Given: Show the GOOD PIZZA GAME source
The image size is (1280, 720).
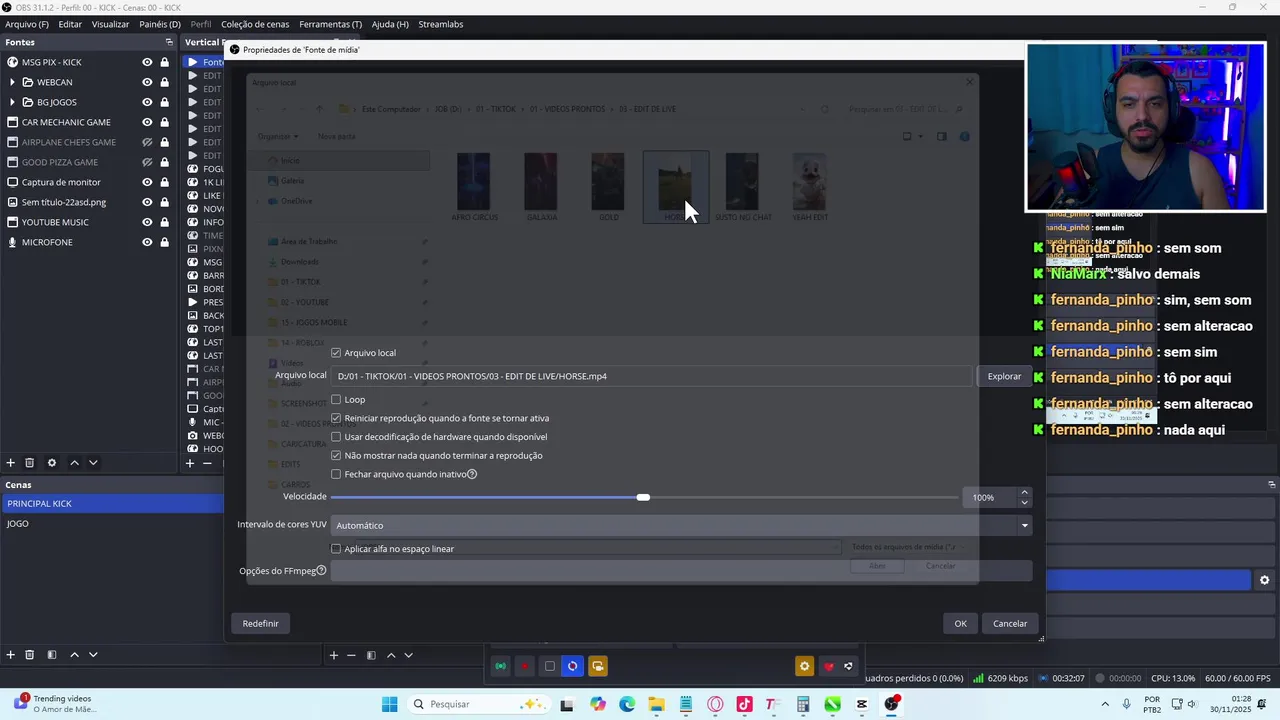Looking at the screenshot, I should tap(147, 162).
